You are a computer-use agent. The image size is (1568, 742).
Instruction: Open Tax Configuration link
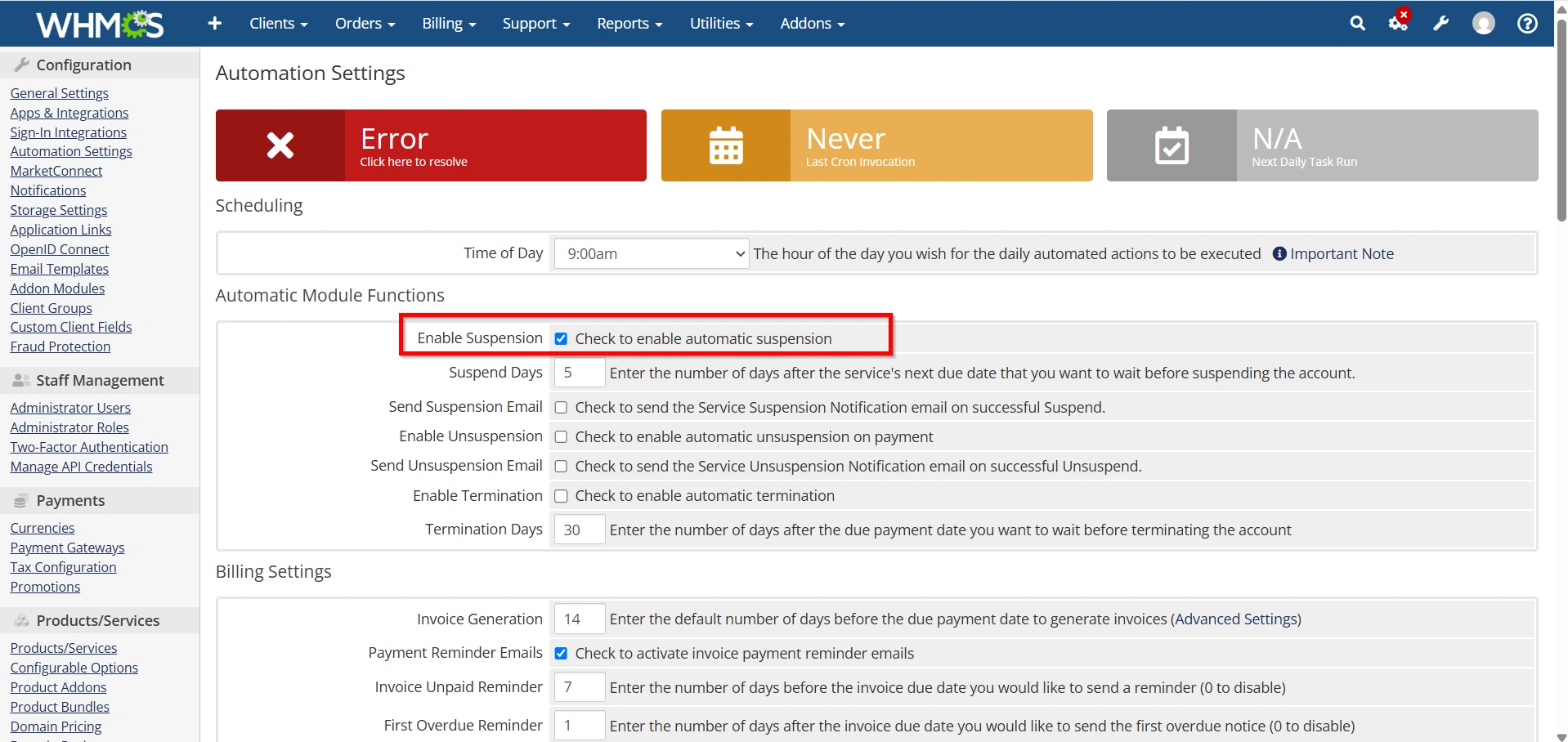[64, 567]
